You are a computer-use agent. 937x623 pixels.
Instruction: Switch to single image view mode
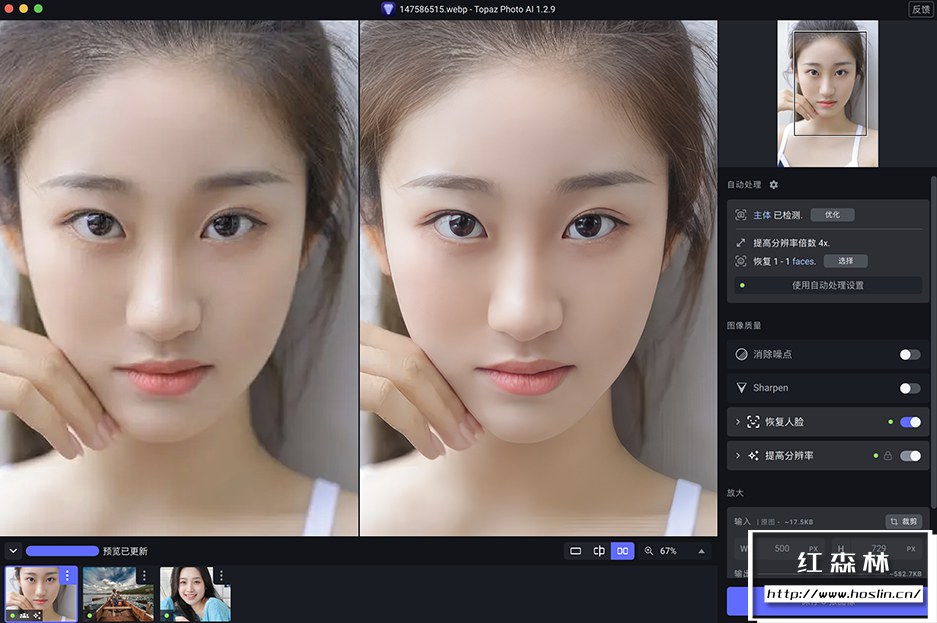tap(576, 551)
